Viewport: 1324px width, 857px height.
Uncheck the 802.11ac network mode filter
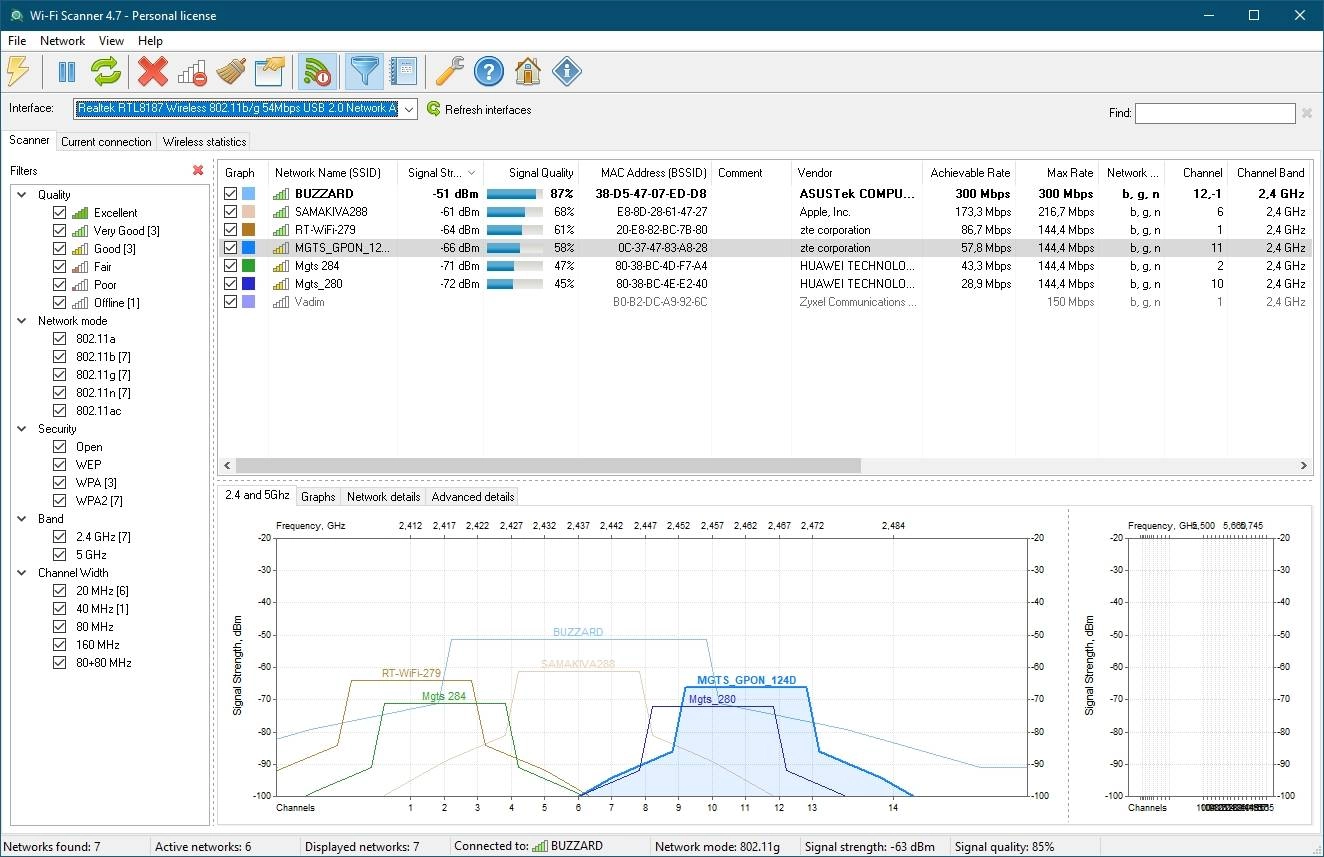(x=60, y=411)
